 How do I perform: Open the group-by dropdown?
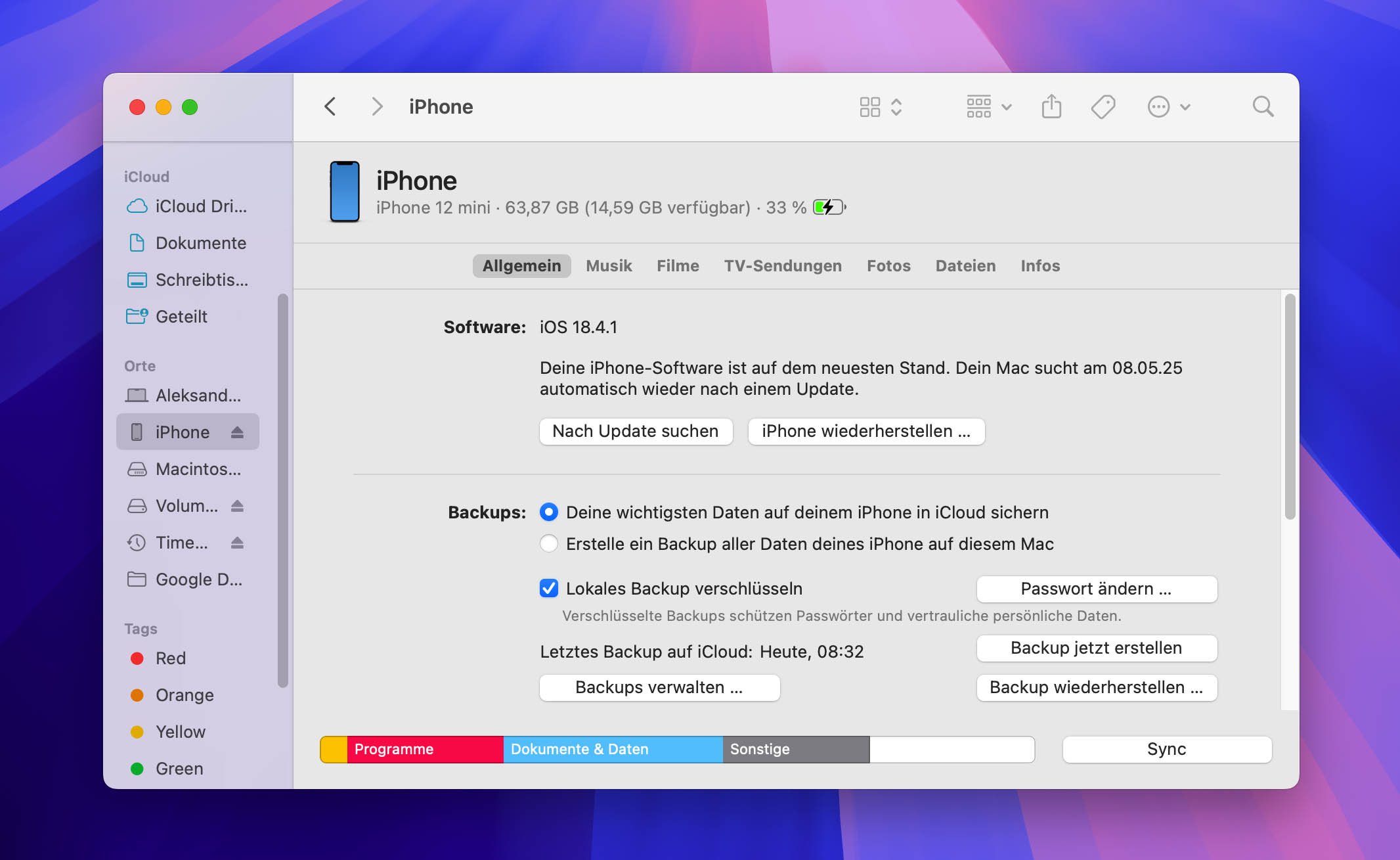pyautogui.click(x=988, y=106)
